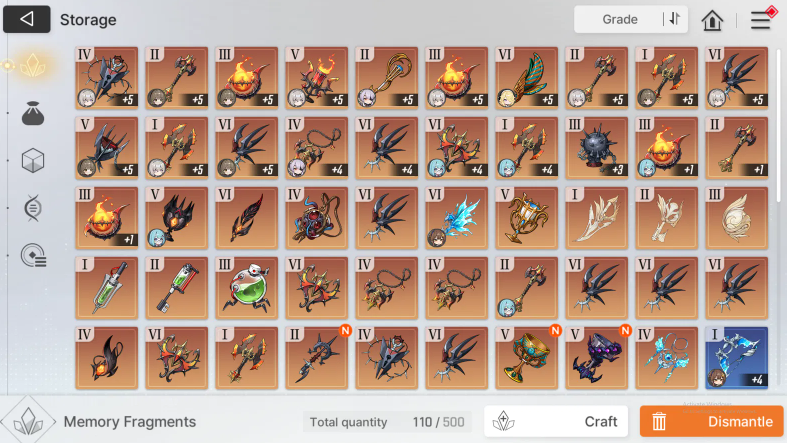Toggle the sort order arrows beside Grade
The height and width of the screenshot is (443, 787).
674,19
